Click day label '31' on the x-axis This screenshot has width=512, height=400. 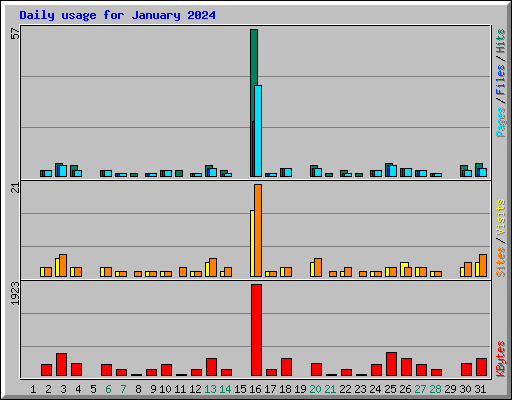pyautogui.click(x=480, y=389)
